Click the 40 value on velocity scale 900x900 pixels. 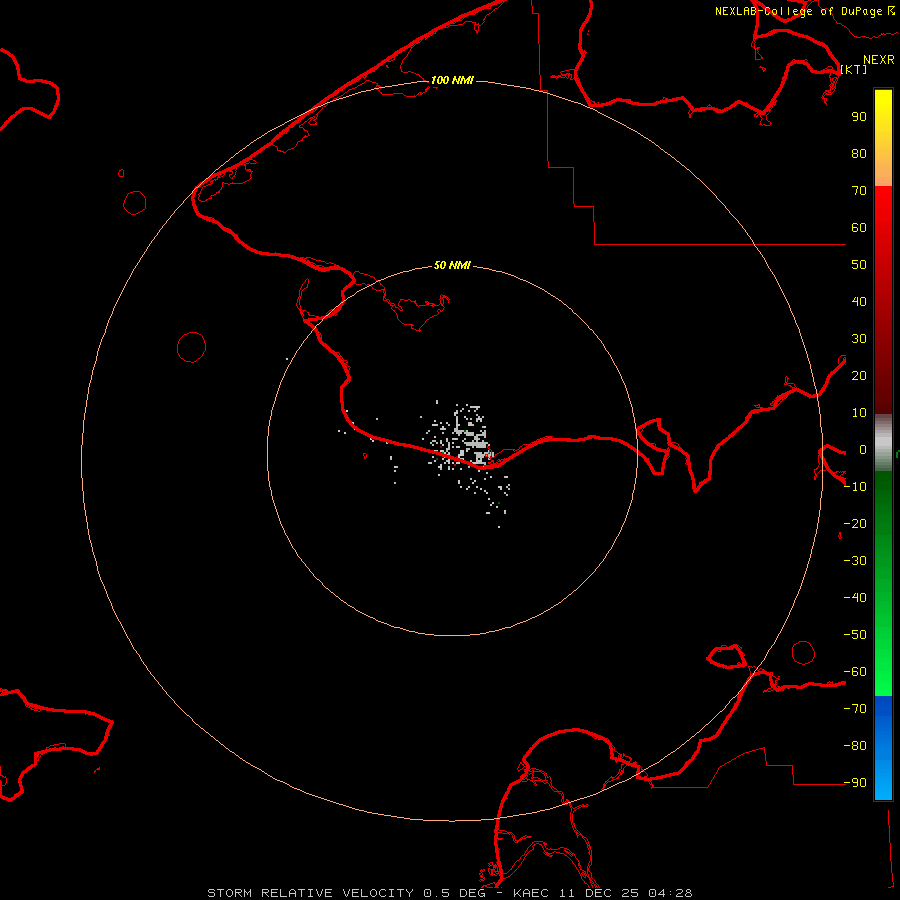tap(859, 301)
